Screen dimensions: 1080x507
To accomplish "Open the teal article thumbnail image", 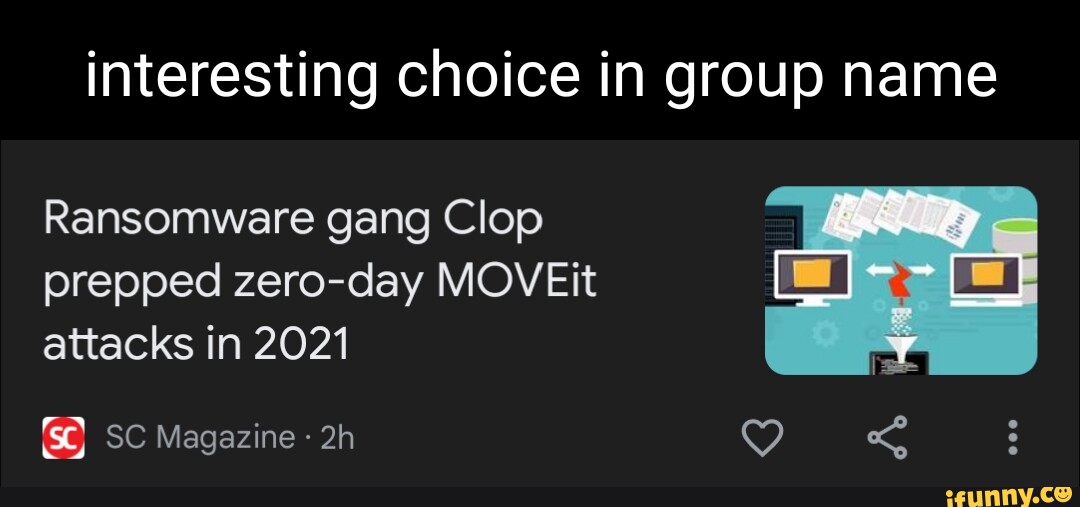I will pyautogui.click(x=900, y=280).
